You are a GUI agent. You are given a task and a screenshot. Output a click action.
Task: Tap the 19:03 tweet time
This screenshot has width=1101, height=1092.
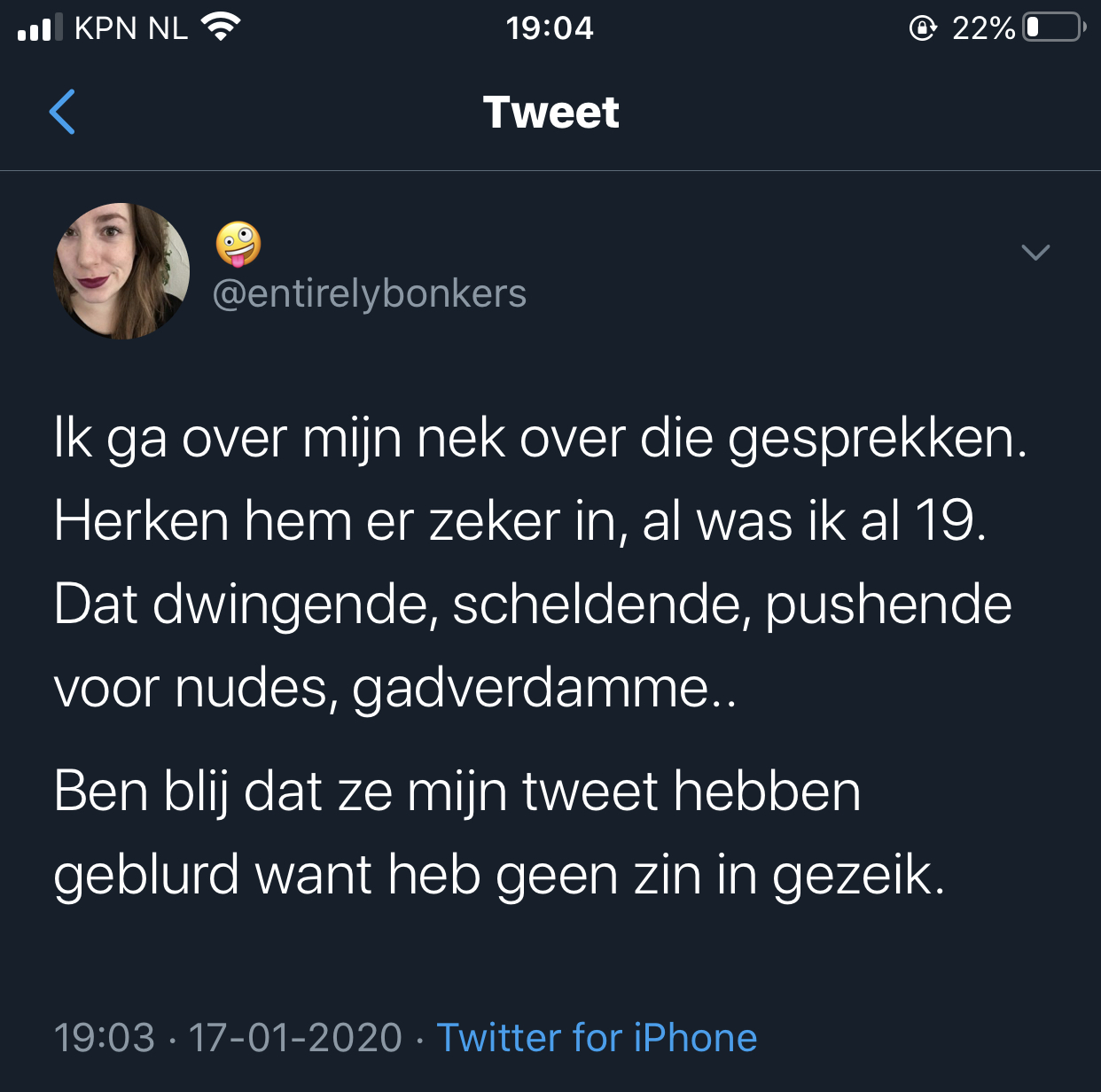click(105, 1038)
